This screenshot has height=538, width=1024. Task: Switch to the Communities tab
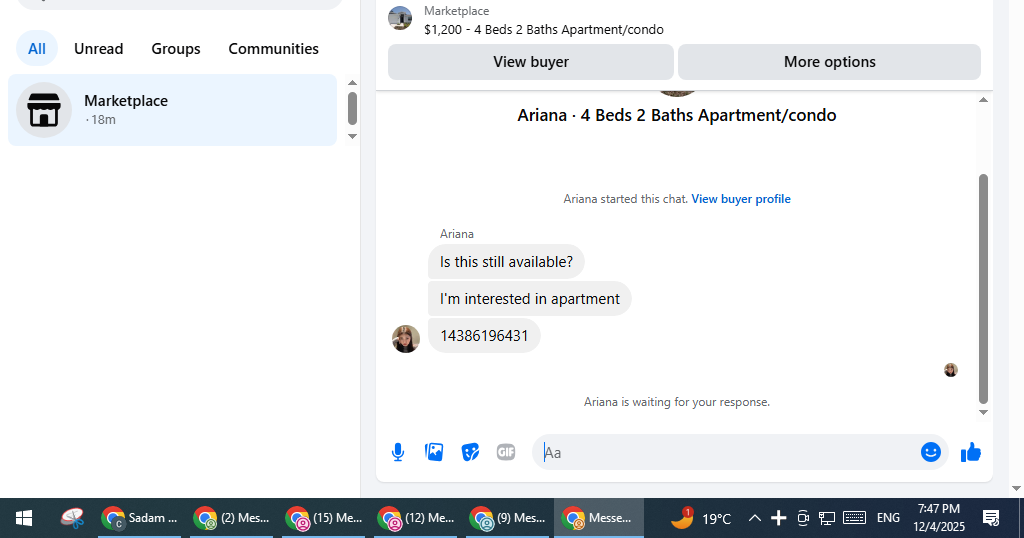274,49
